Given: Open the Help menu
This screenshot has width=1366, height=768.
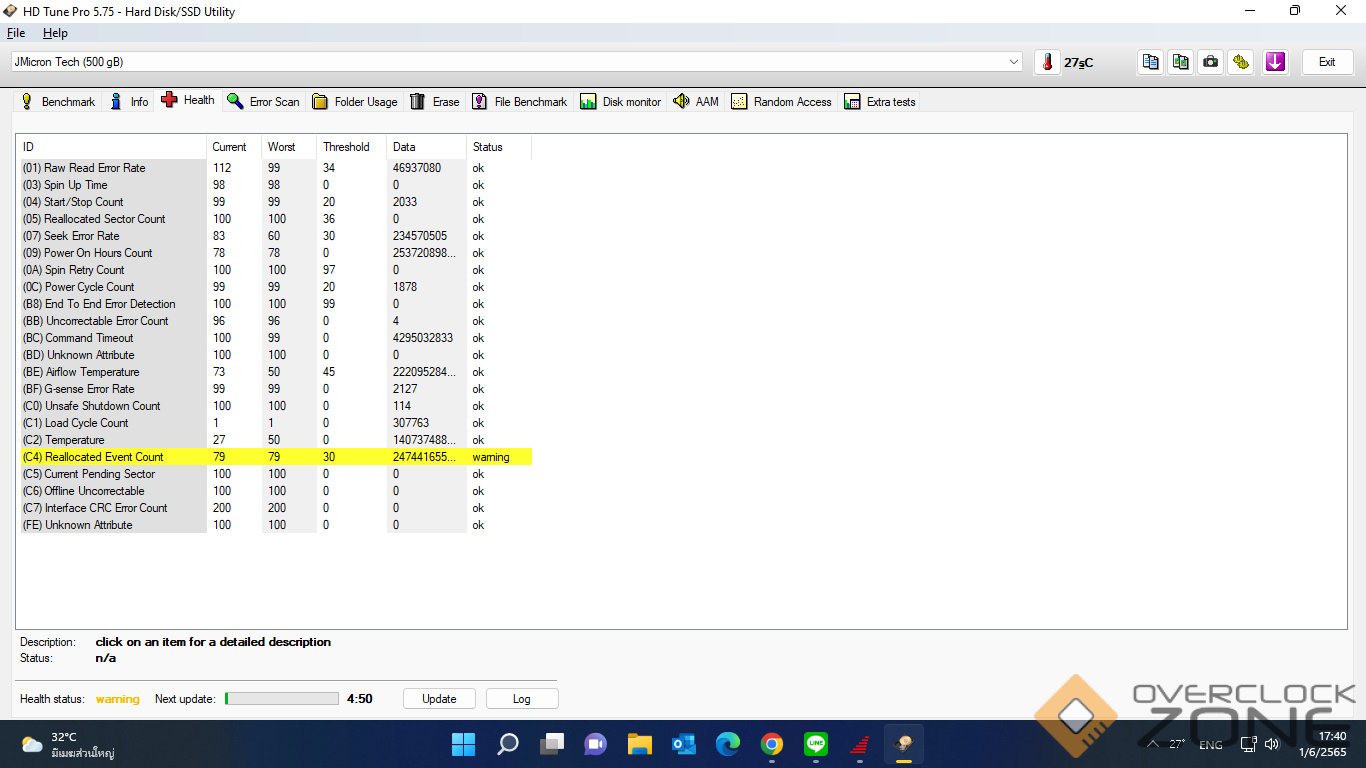Looking at the screenshot, I should (55, 33).
